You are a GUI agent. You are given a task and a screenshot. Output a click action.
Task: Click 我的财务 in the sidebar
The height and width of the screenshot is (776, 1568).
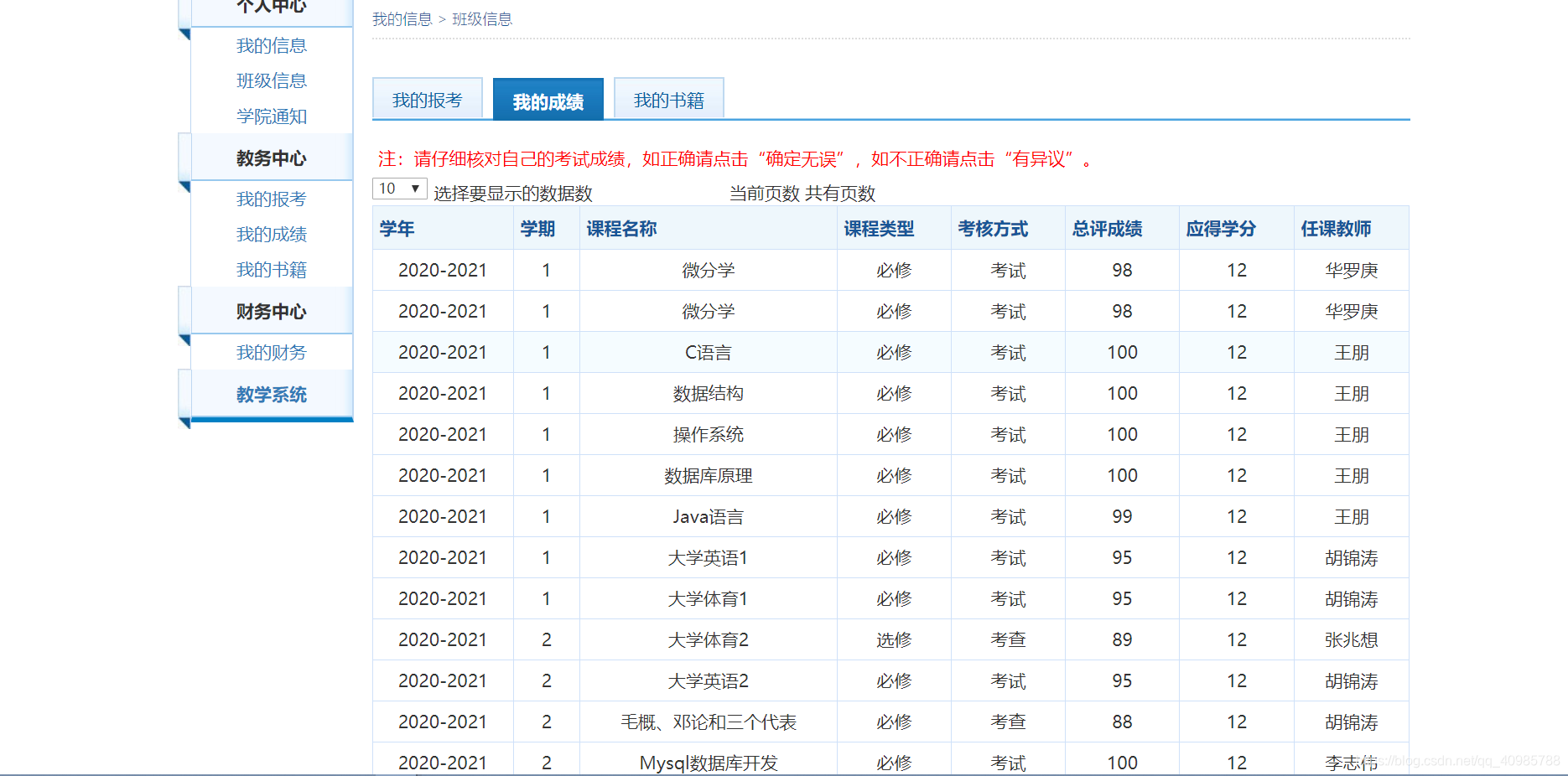[272, 352]
